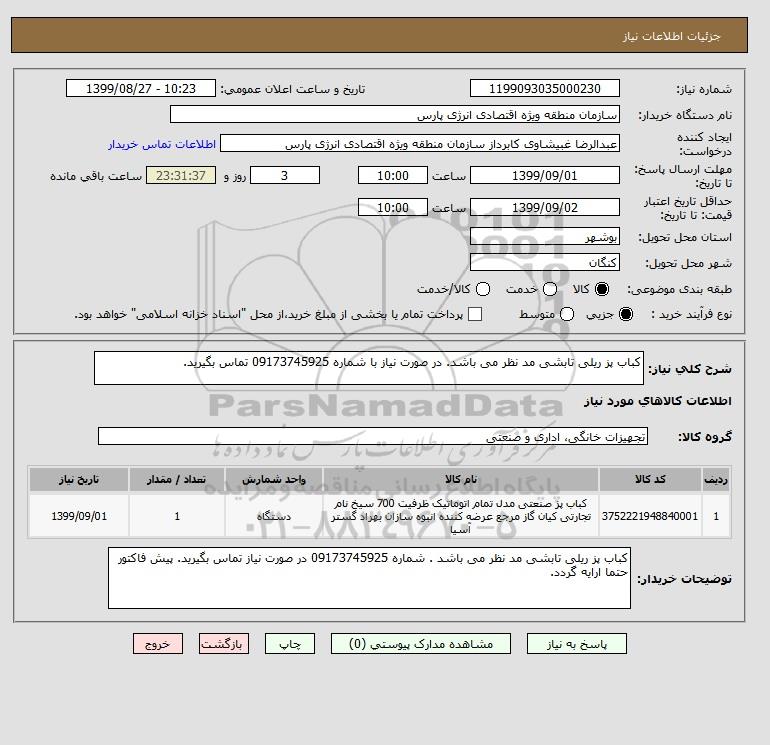
Task: Select the کالا radio button
Action: point(602,289)
